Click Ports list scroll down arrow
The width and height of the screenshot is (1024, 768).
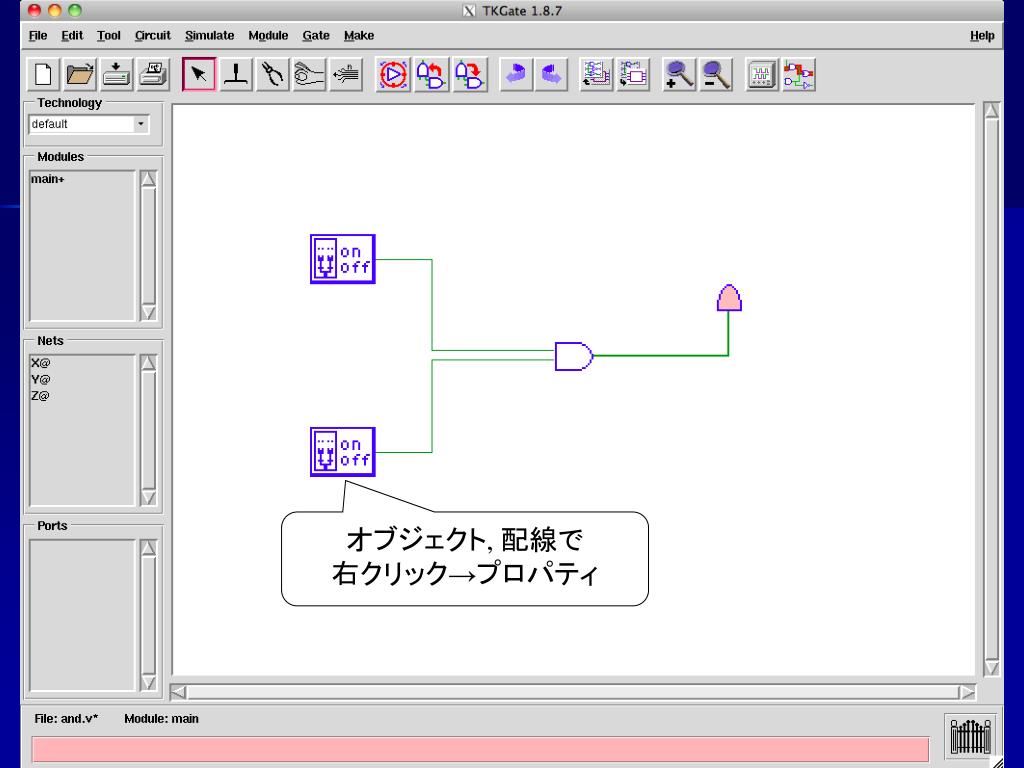coord(148,682)
